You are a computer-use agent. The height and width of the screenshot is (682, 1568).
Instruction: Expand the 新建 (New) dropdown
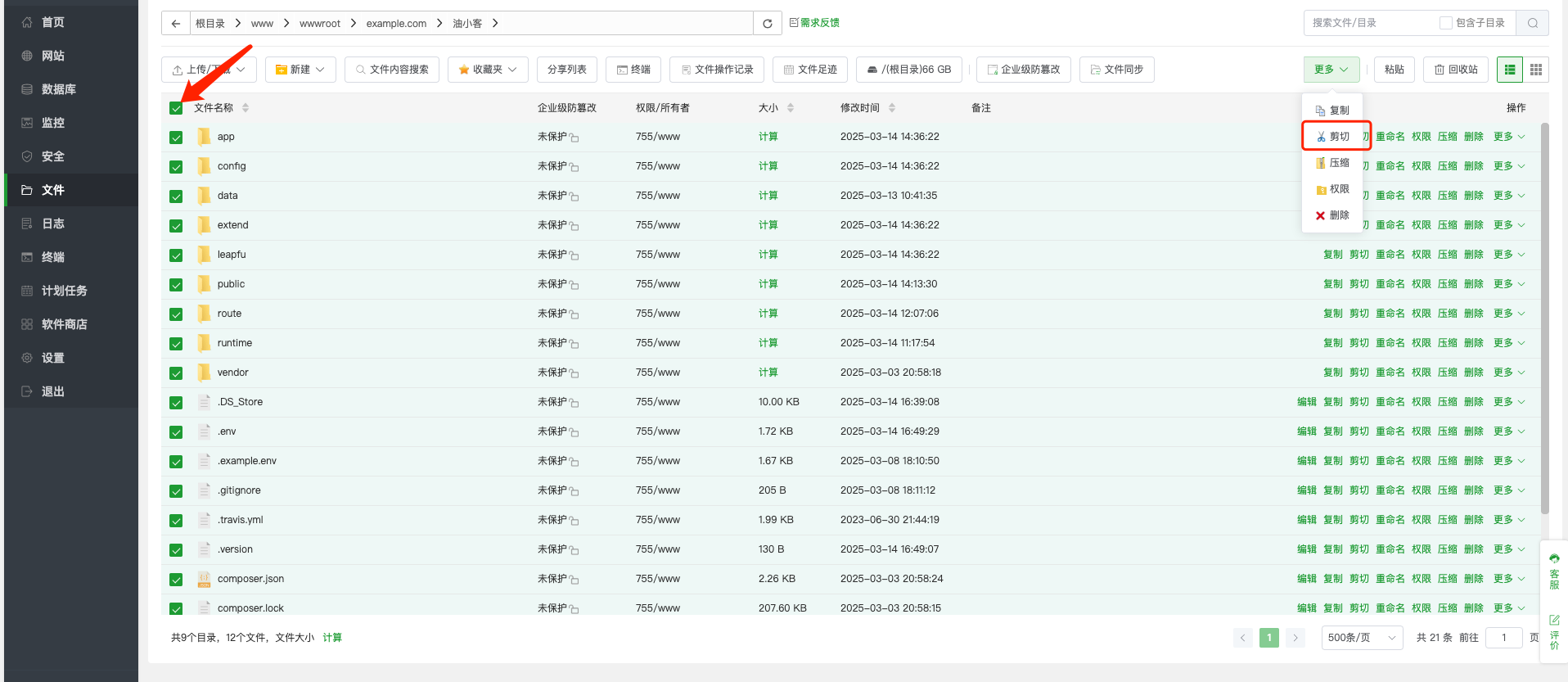click(300, 70)
